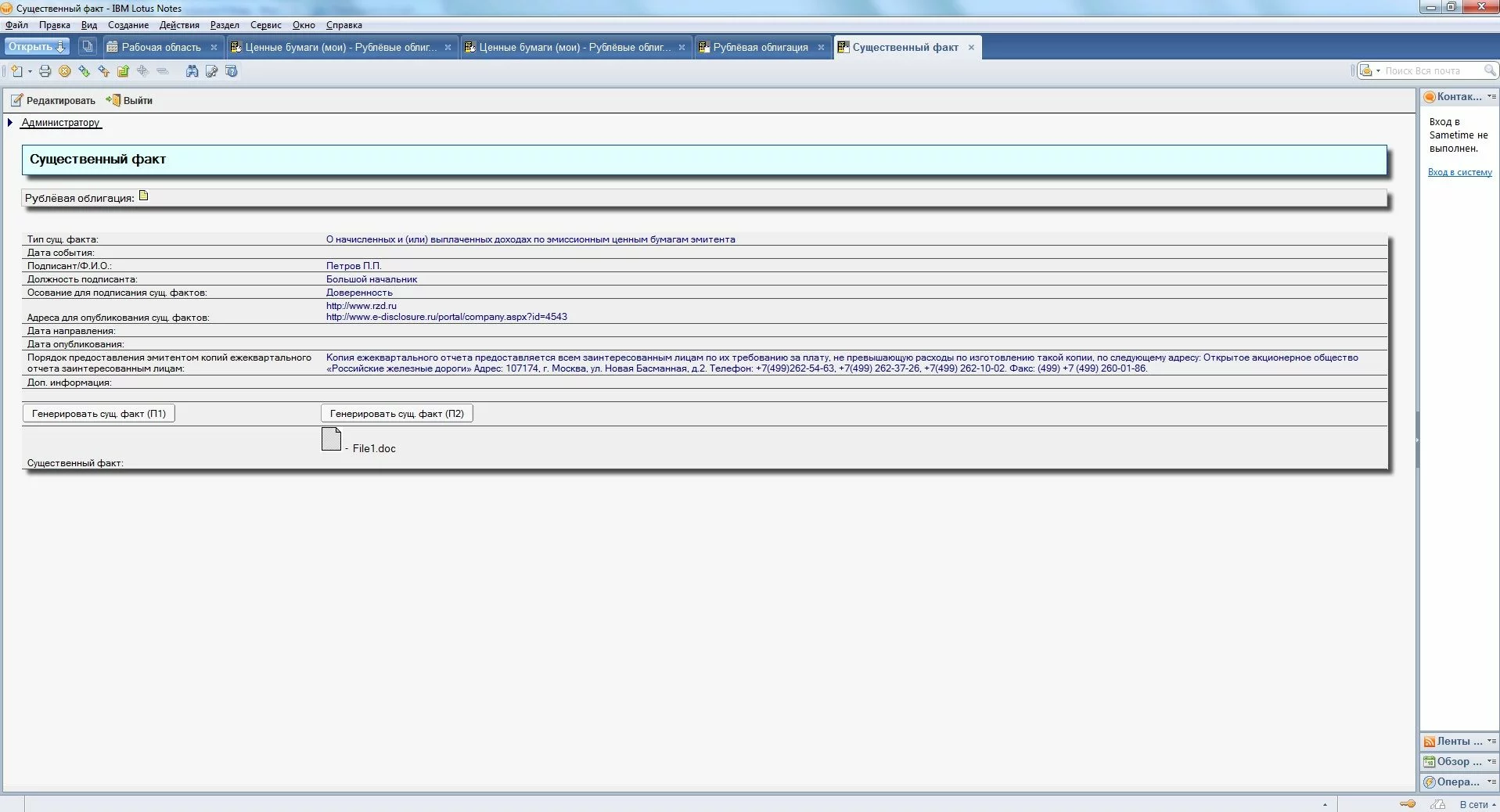Image resolution: width=1500 pixels, height=812 pixels.
Task: Click the Вход в систему link
Action: pyautogui.click(x=1459, y=172)
